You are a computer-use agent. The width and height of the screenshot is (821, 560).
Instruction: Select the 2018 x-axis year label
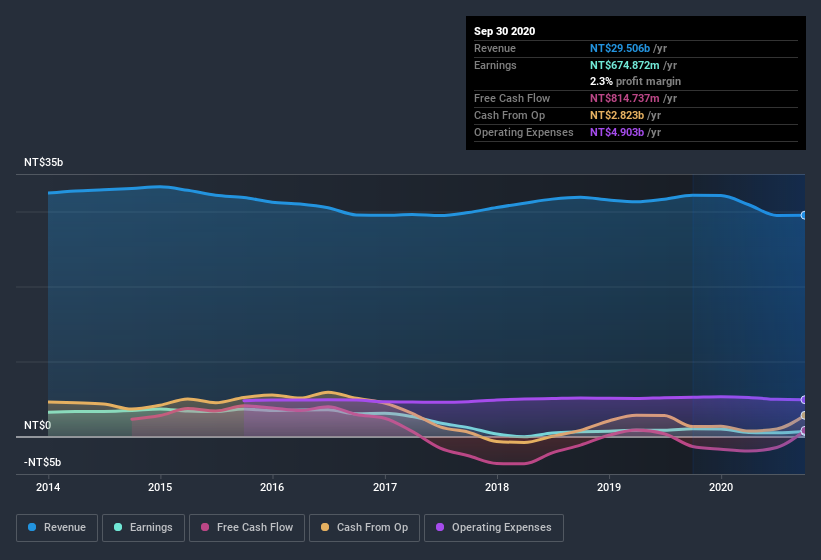497,487
